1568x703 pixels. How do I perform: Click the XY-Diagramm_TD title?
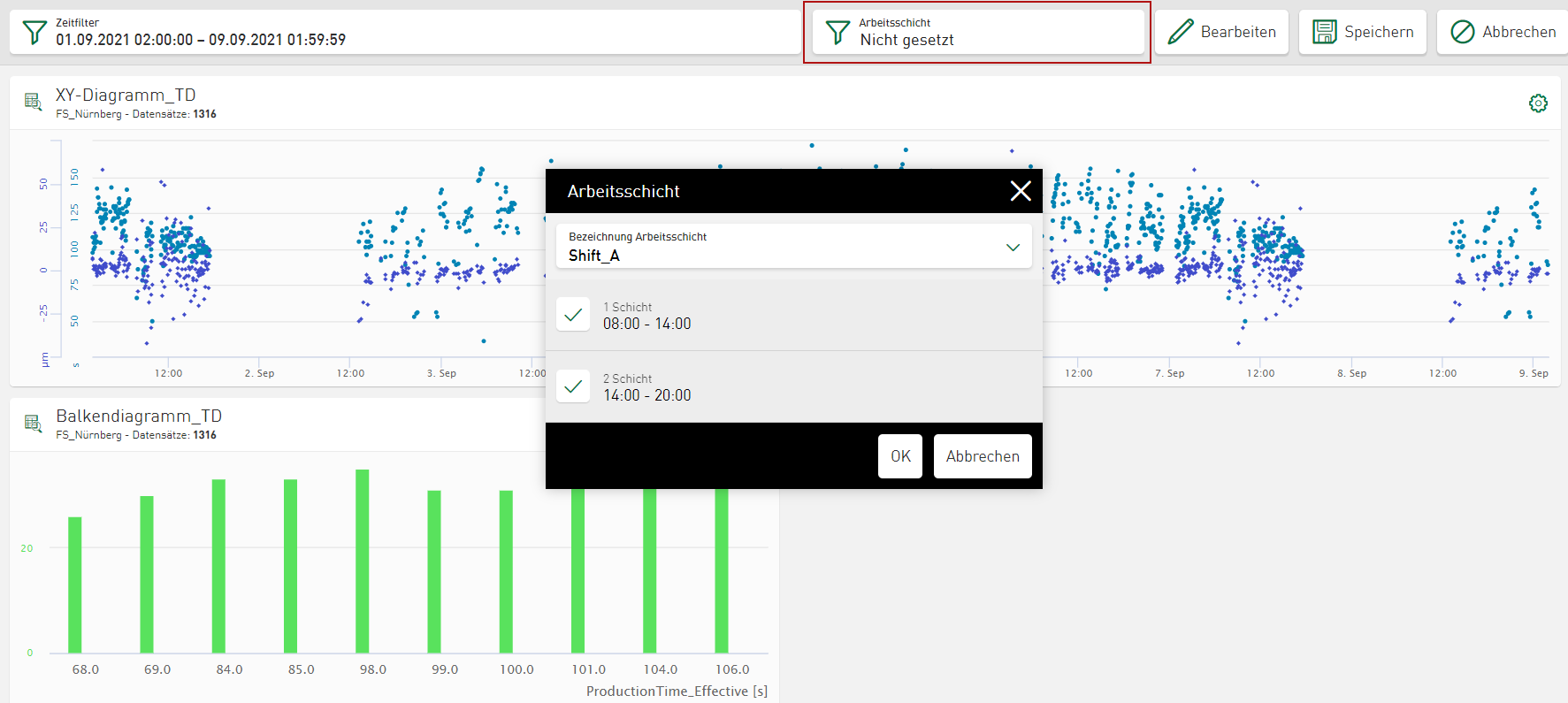point(126,95)
